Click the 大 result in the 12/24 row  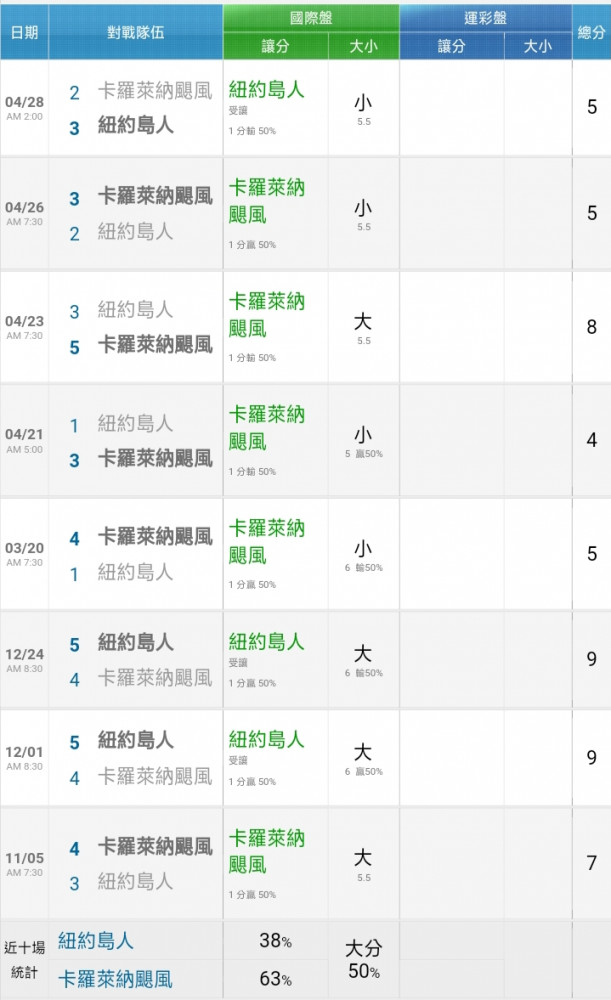pyautogui.click(x=363, y=654)
